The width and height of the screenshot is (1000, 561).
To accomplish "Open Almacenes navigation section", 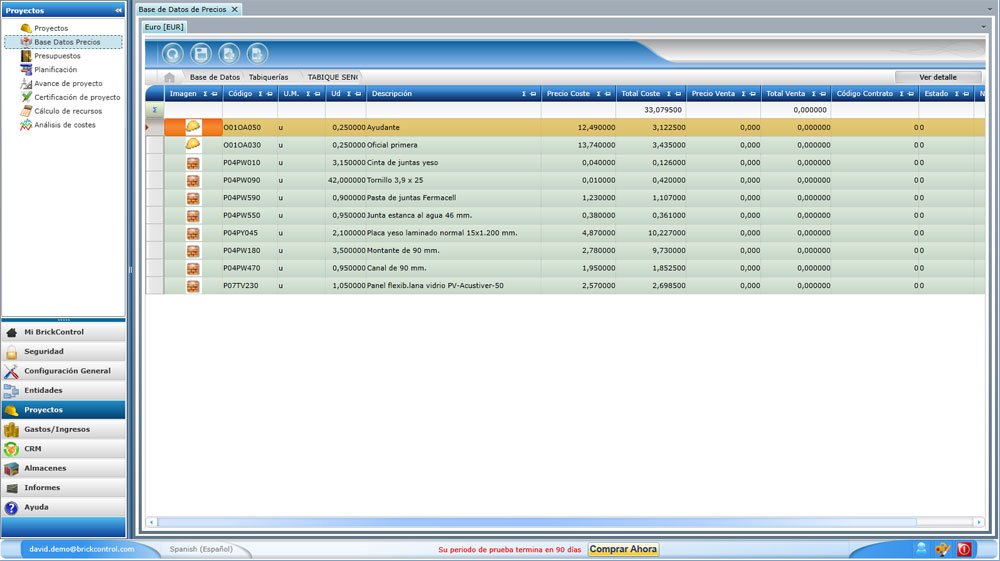I will tap(63, 468).
